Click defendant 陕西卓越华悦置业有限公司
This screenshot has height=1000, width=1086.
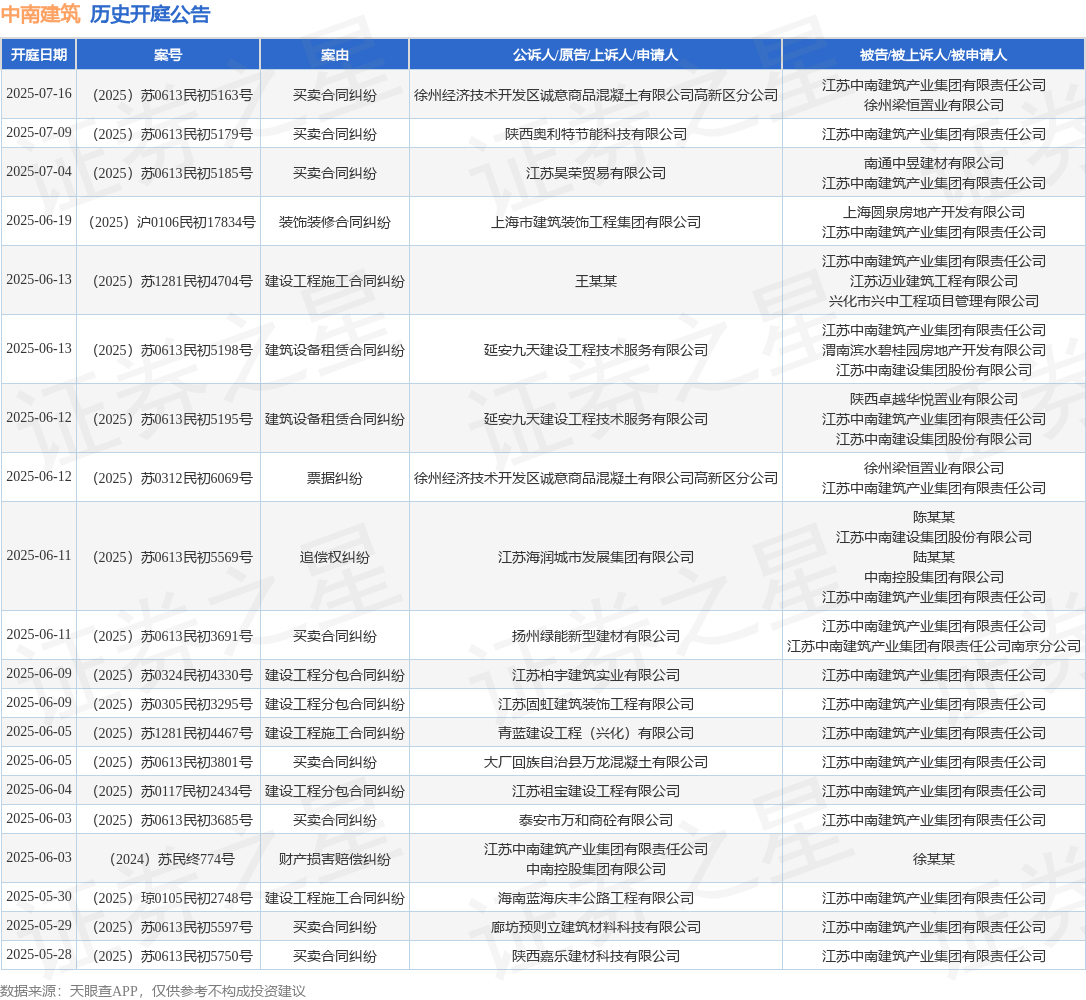[x=934, y=399]
